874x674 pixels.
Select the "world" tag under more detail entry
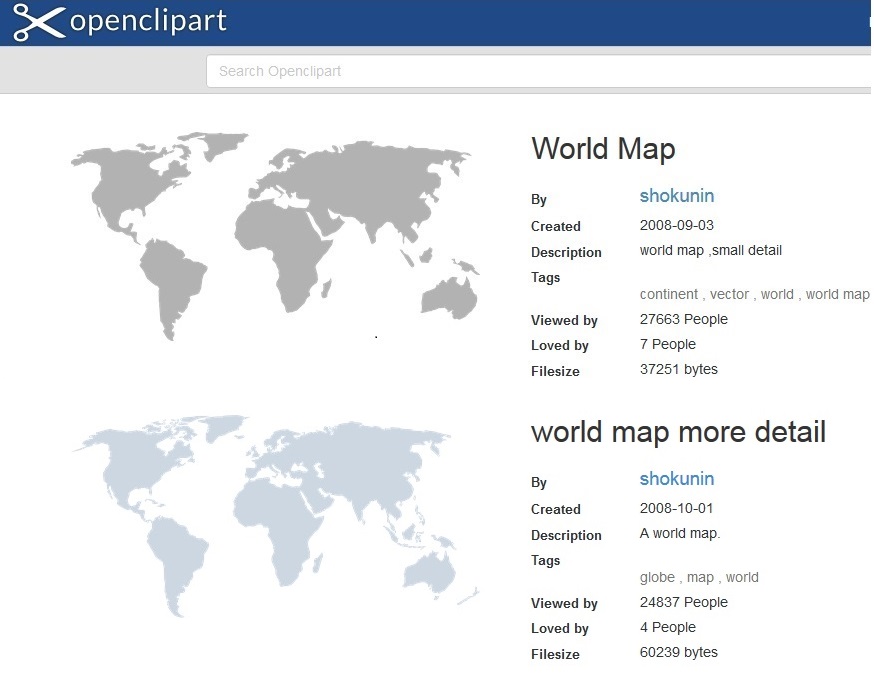pos(742,577)
